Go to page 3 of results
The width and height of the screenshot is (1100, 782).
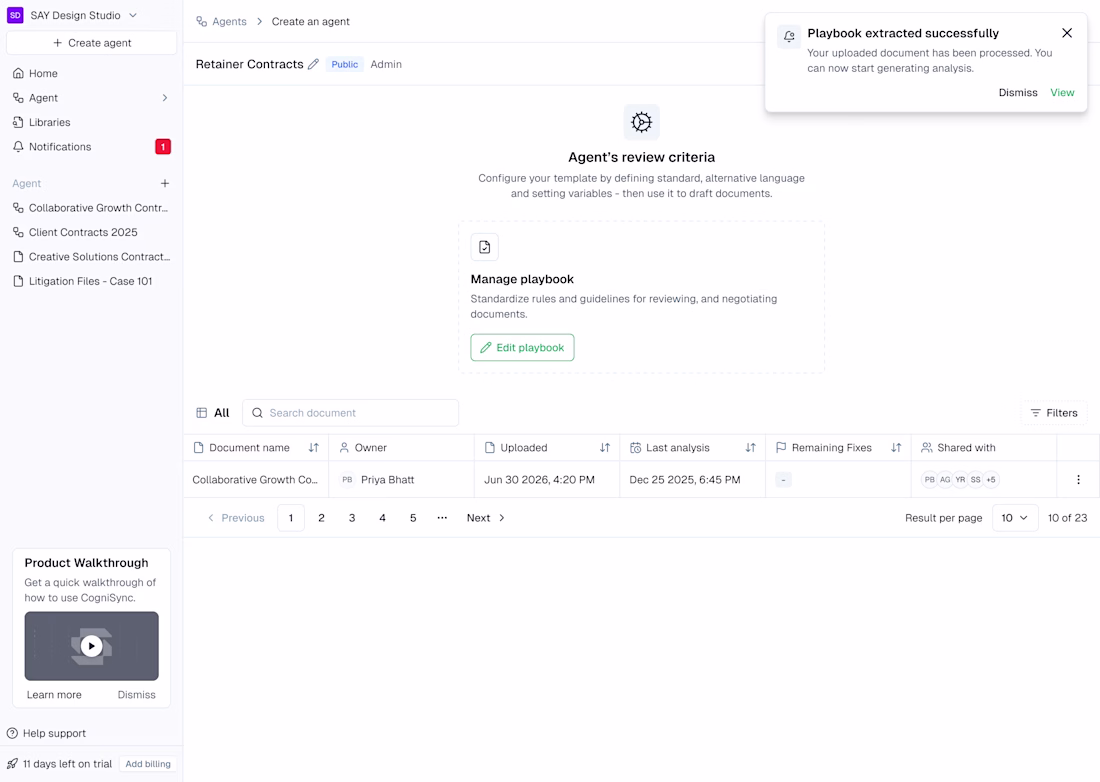point(352,518)
